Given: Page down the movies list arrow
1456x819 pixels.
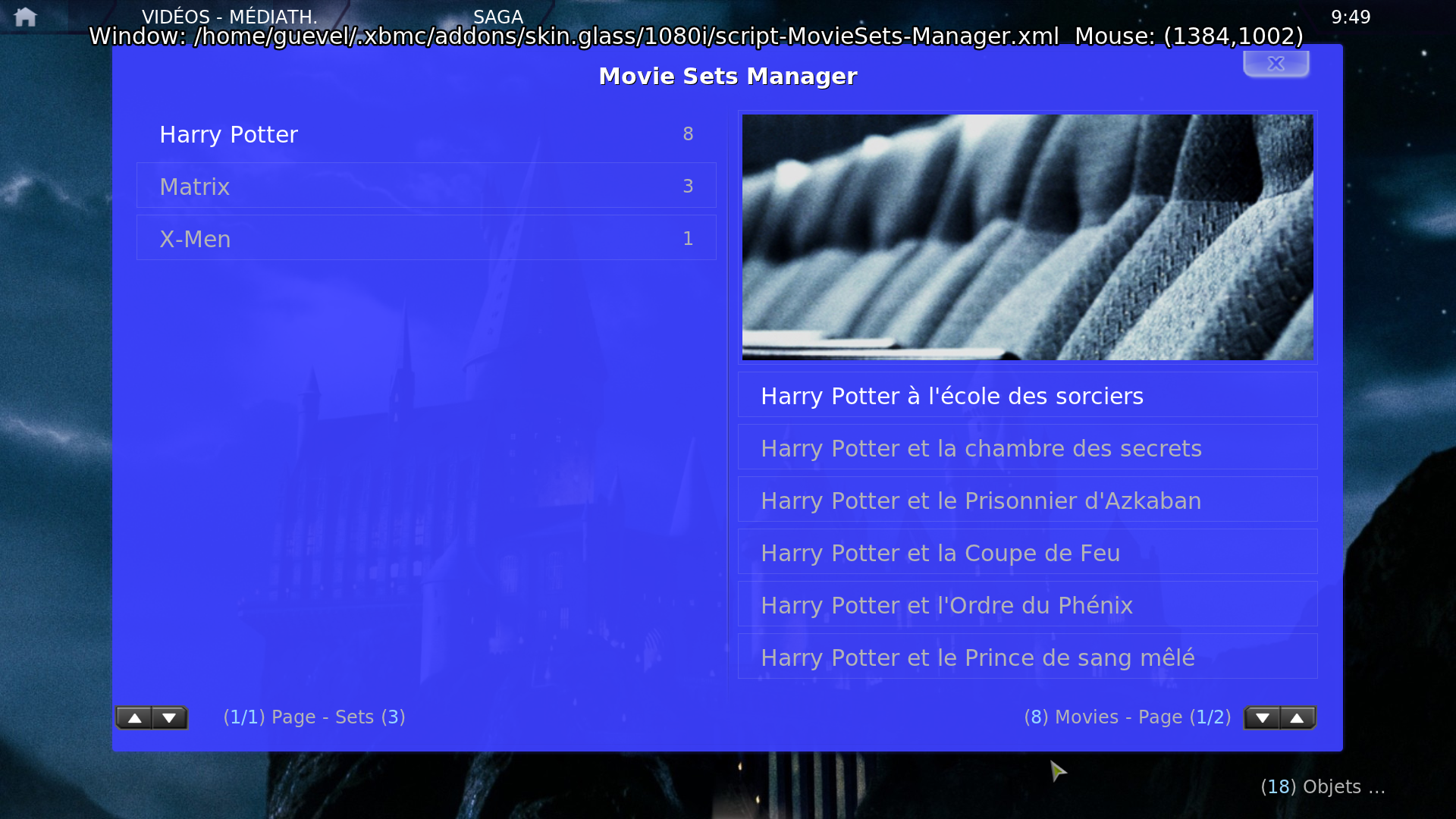Looking at the screenshot, I should (1263, 718).
